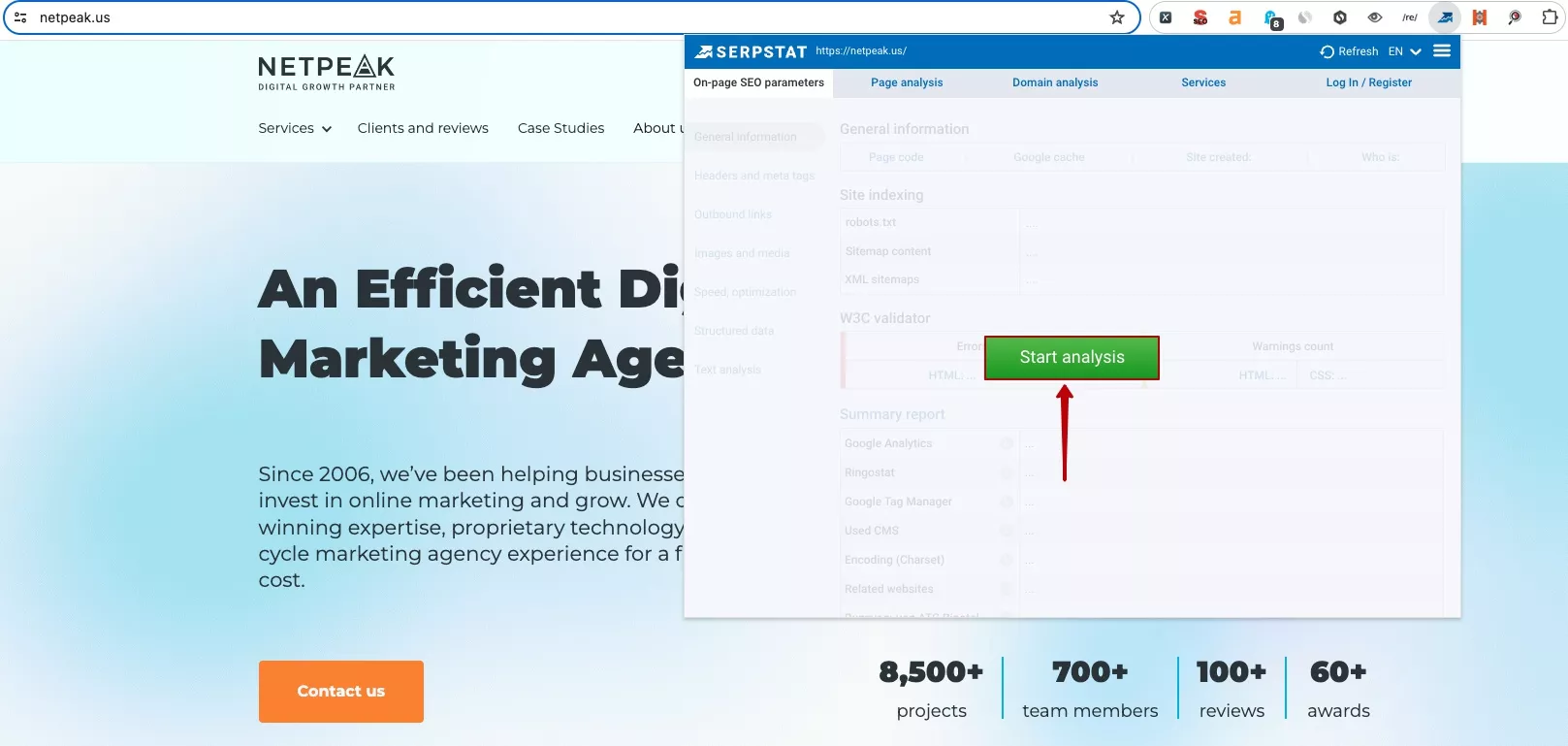Open the eye extension icon
This screenshot has height=746, width=1568.
(x=1375, y=17)
